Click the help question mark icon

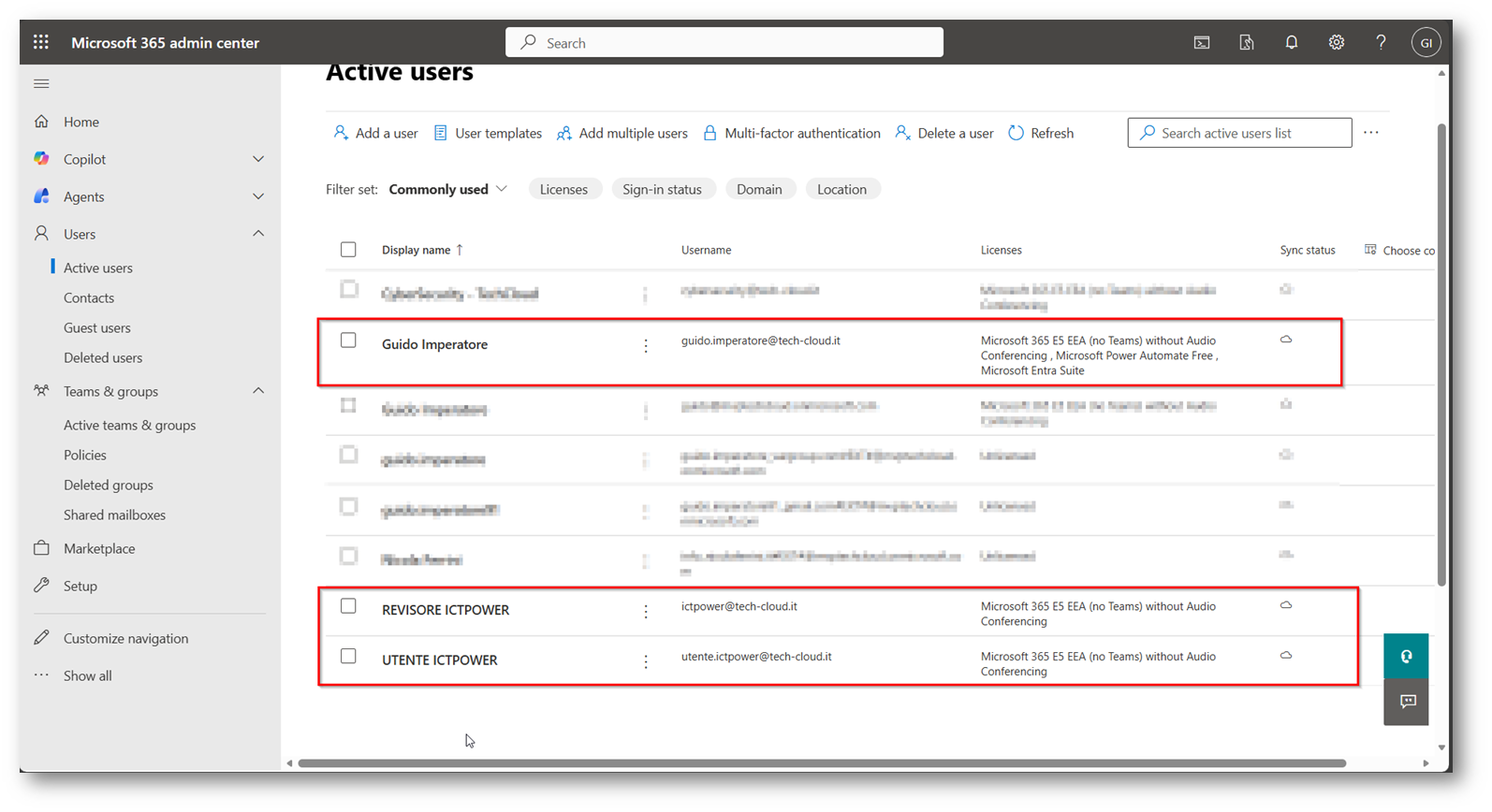point(1381,42)
